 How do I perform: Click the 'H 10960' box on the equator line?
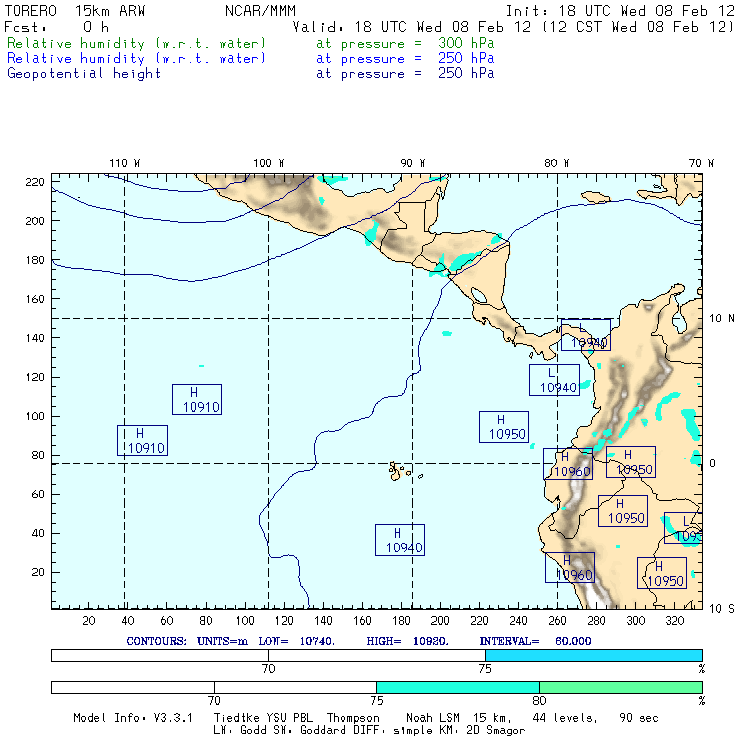pyautogui.click(x=568, y=464)
